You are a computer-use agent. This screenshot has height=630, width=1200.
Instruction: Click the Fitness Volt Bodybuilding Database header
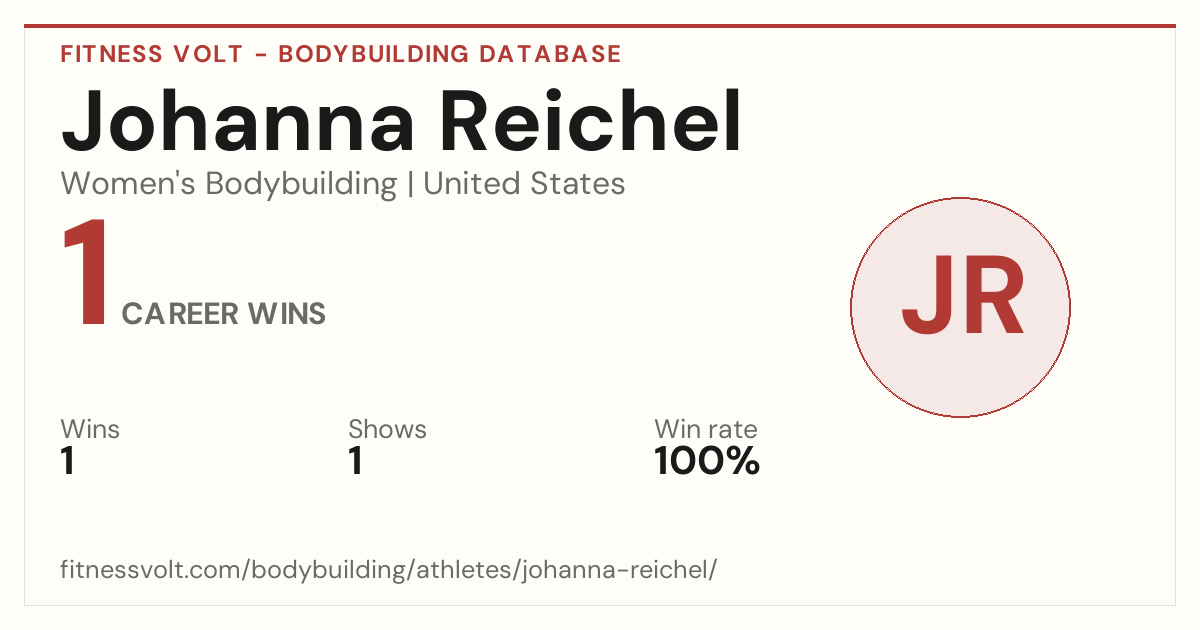pos(341,54)
